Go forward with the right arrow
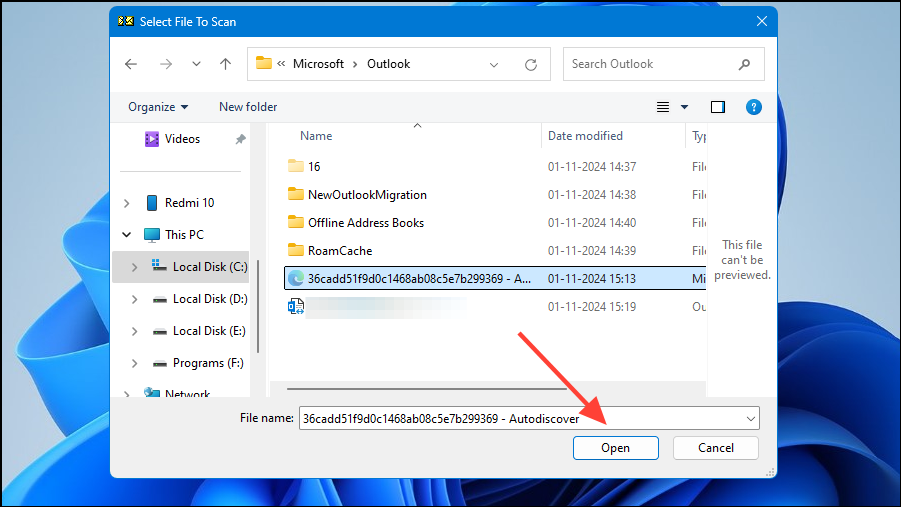This screenshot has height=507, width=901. coord(166,64)
